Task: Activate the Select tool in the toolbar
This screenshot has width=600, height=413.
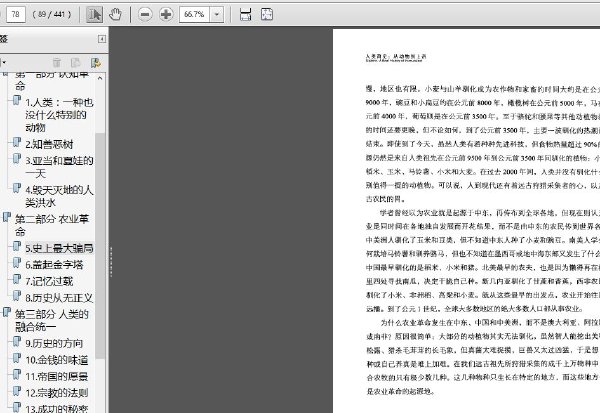Action: coord(94,15)
